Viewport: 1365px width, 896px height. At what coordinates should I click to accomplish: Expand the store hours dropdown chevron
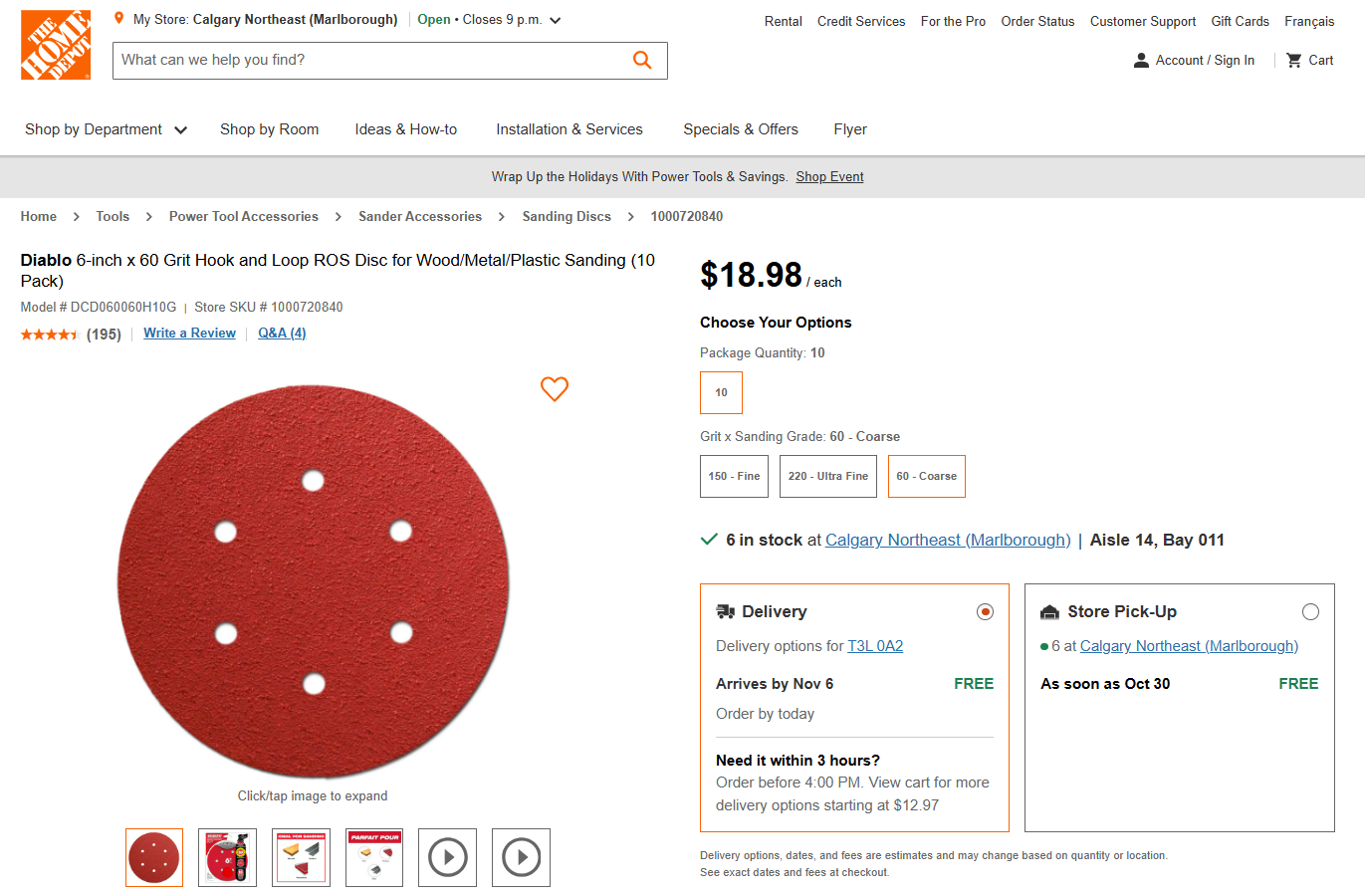(x=555, y=19)
